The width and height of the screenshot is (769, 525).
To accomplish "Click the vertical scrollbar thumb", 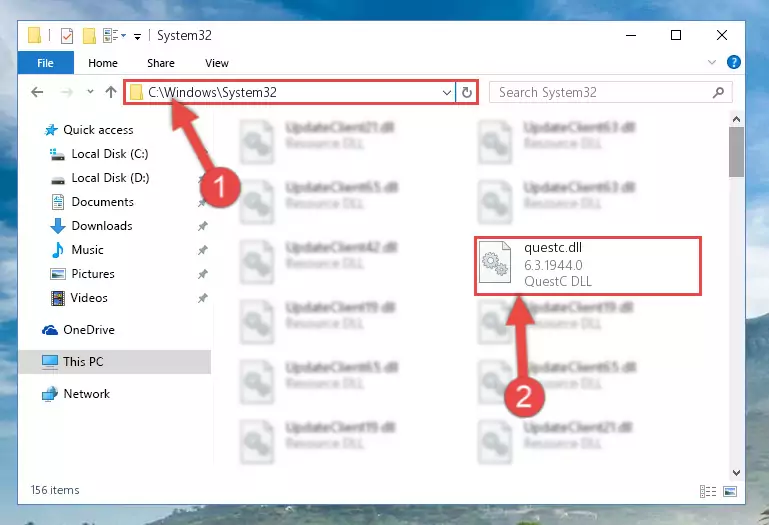I will [x=736, y=152].
